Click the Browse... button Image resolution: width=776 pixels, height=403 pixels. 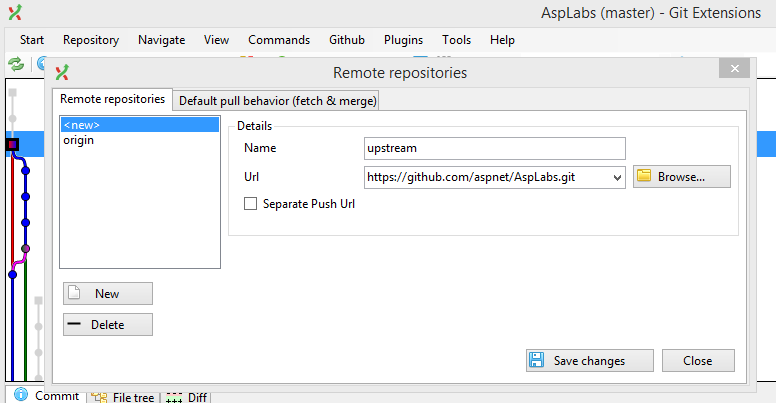coord(681,176)
